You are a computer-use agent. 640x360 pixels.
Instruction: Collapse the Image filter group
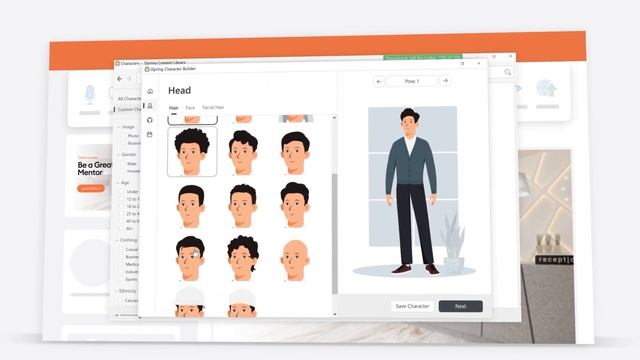click(119, 127)
